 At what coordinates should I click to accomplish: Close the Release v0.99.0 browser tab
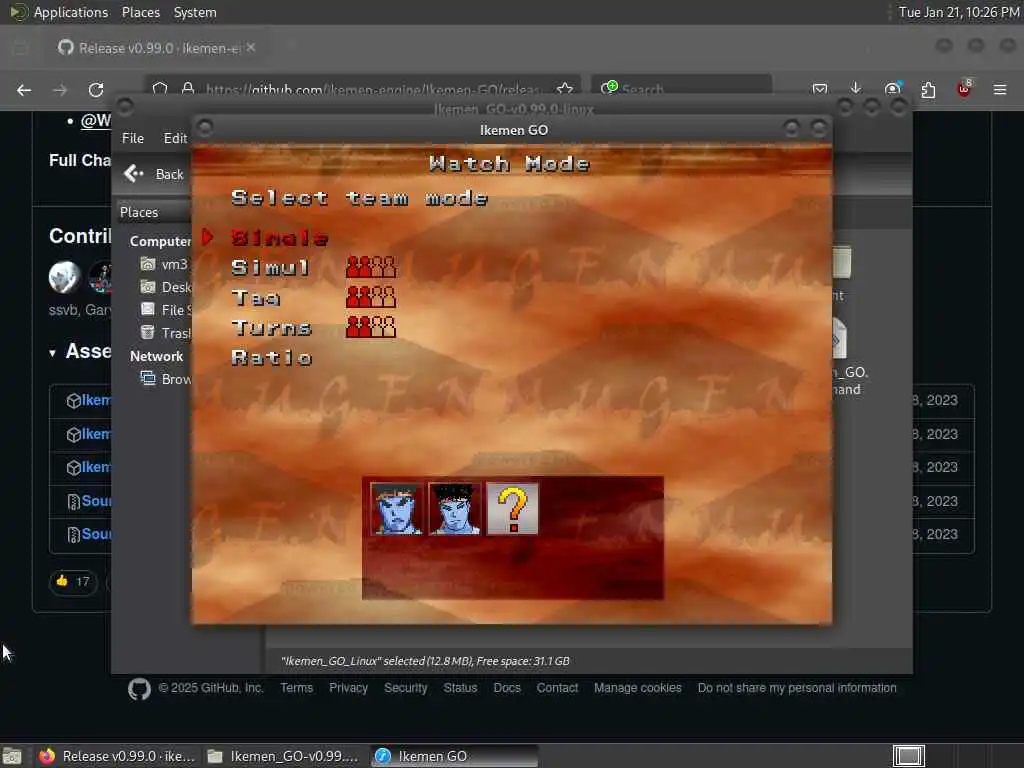pyautogui.click(x=251, y=48)
